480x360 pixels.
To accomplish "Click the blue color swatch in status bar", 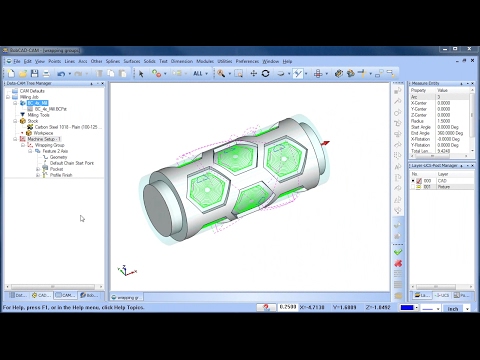I will click(x=407, y=308).
